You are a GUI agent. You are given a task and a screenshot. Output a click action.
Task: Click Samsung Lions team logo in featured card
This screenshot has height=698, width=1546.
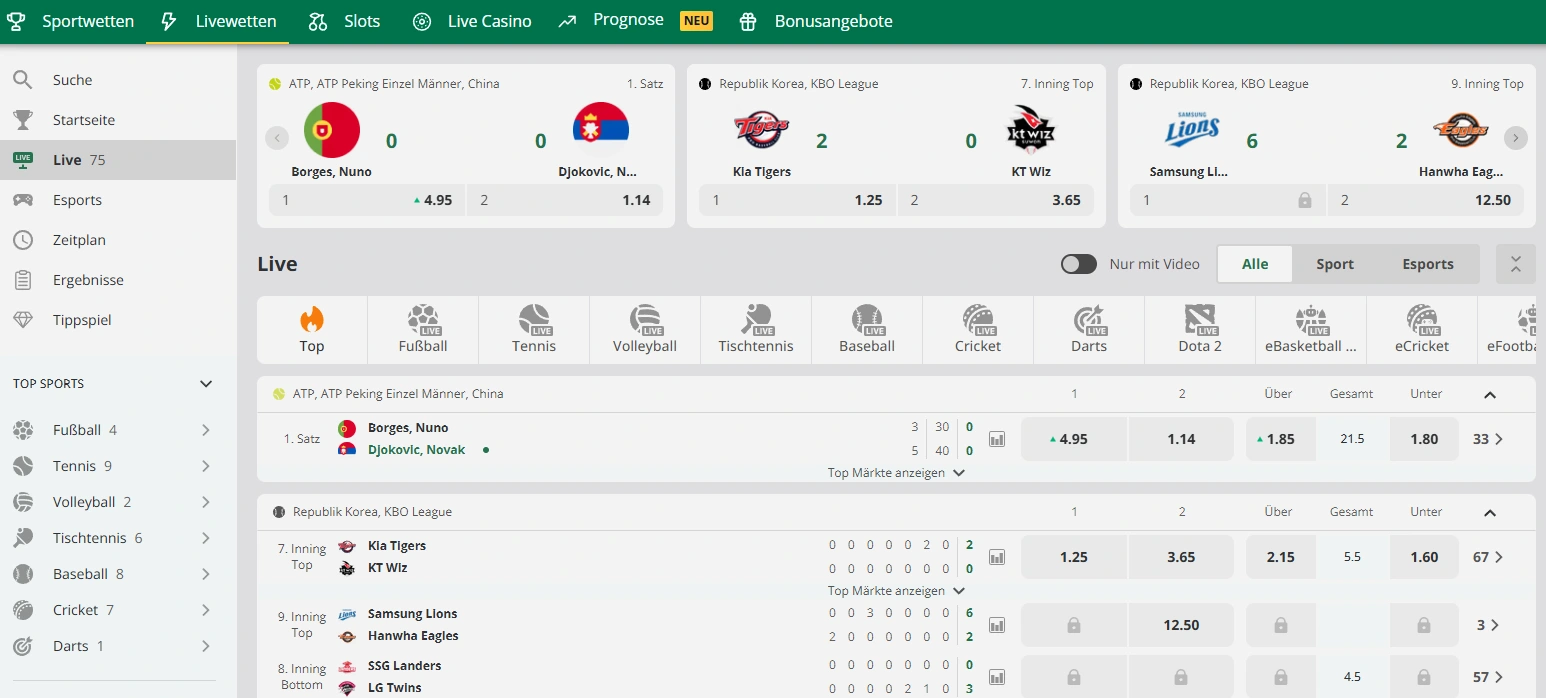(1192, 130)
